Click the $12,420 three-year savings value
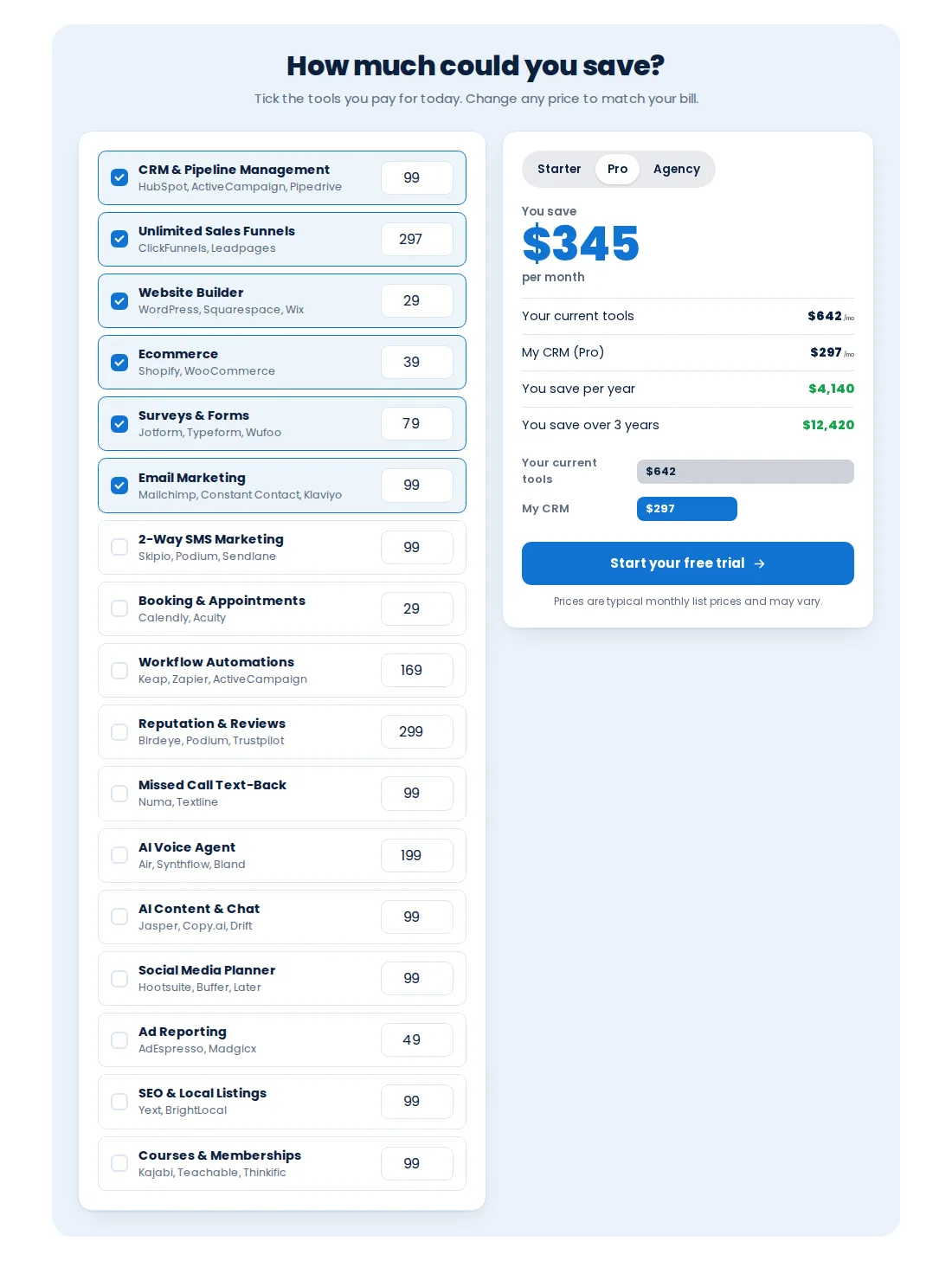Viewport: 952px width, 1261px height. click(828, 425)
